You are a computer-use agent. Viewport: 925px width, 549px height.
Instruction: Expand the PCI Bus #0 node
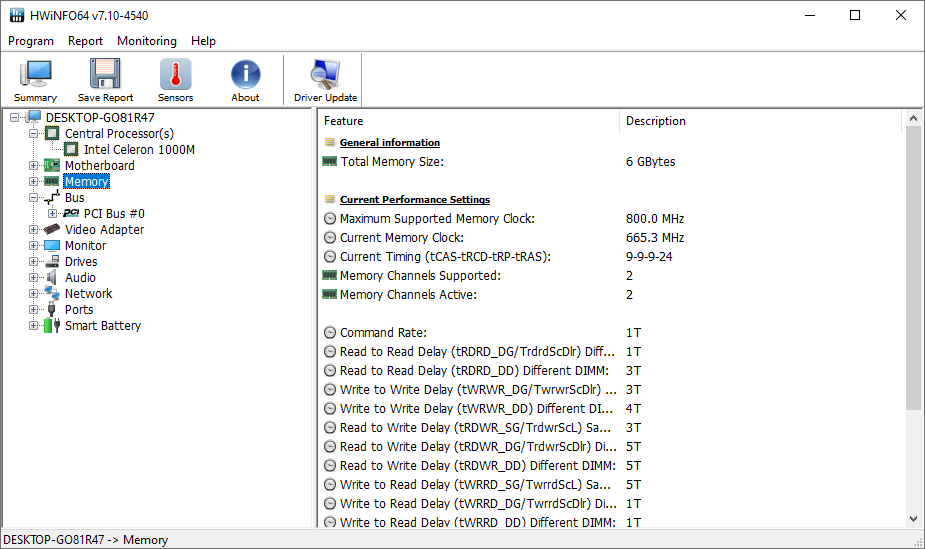[x=53, y=213]
